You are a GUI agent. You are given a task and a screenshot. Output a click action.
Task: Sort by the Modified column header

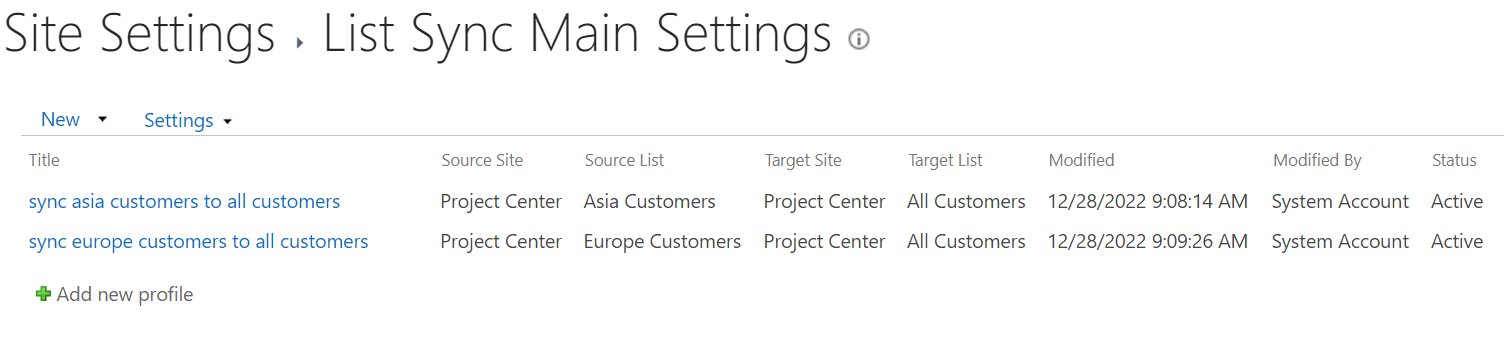point(1081,160)
